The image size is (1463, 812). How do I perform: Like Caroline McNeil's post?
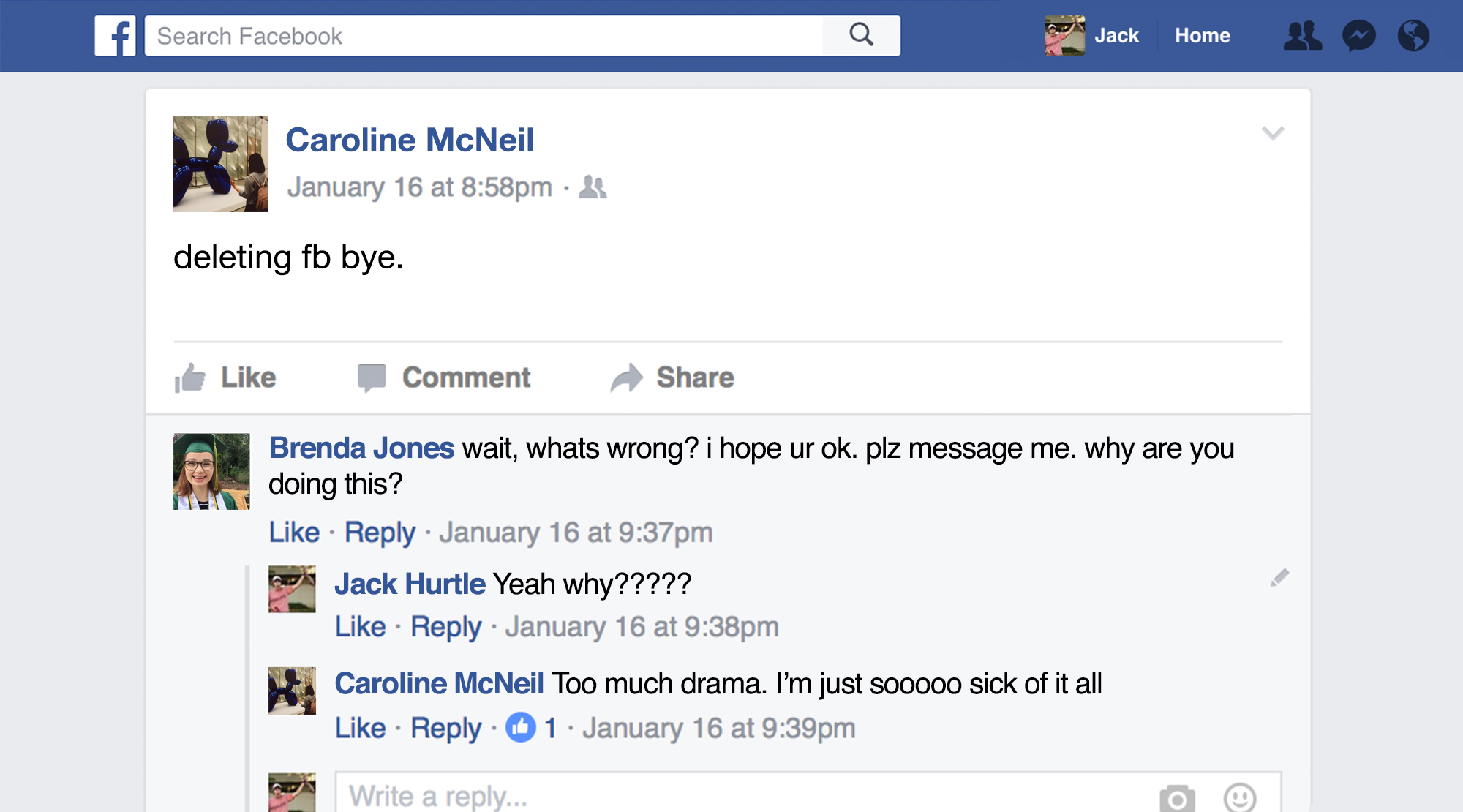pyautogui.click(x=226, y=377)
